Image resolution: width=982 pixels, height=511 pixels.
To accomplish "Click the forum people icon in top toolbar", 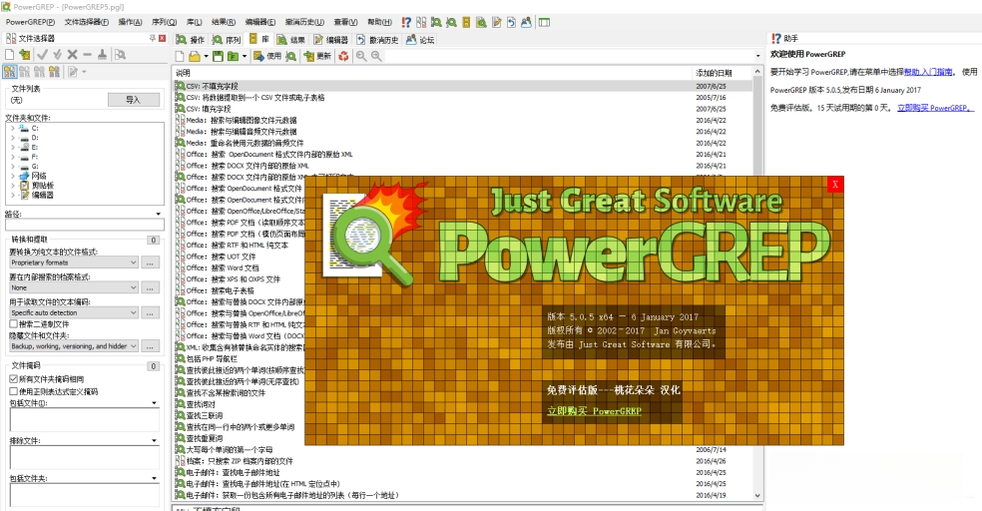I will pos(526,23).
